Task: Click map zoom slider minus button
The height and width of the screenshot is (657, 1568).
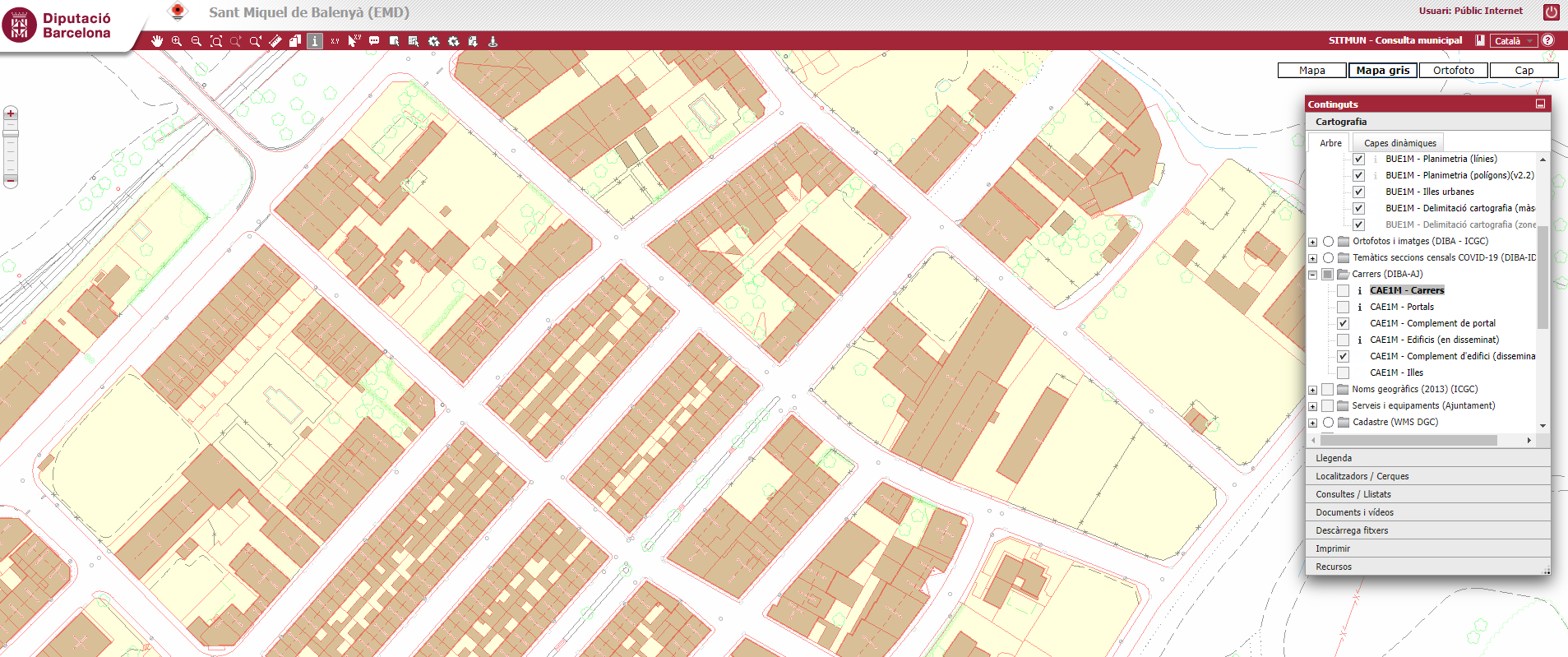Action: pos(10,180)
